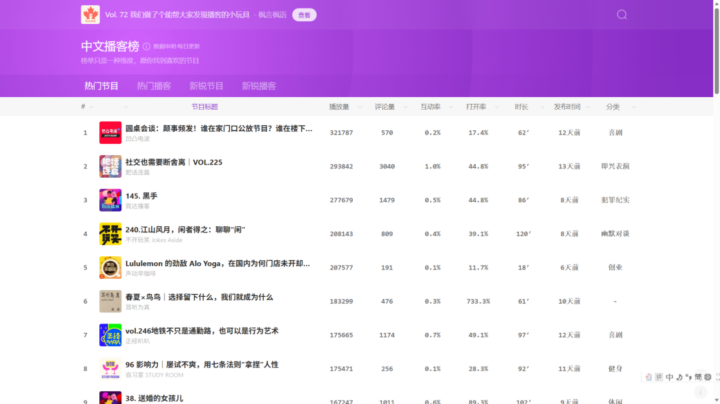Toggle the IME punctuation mode icon
Viewport: 720px width, 404px height.
click(x=688, y=377)
